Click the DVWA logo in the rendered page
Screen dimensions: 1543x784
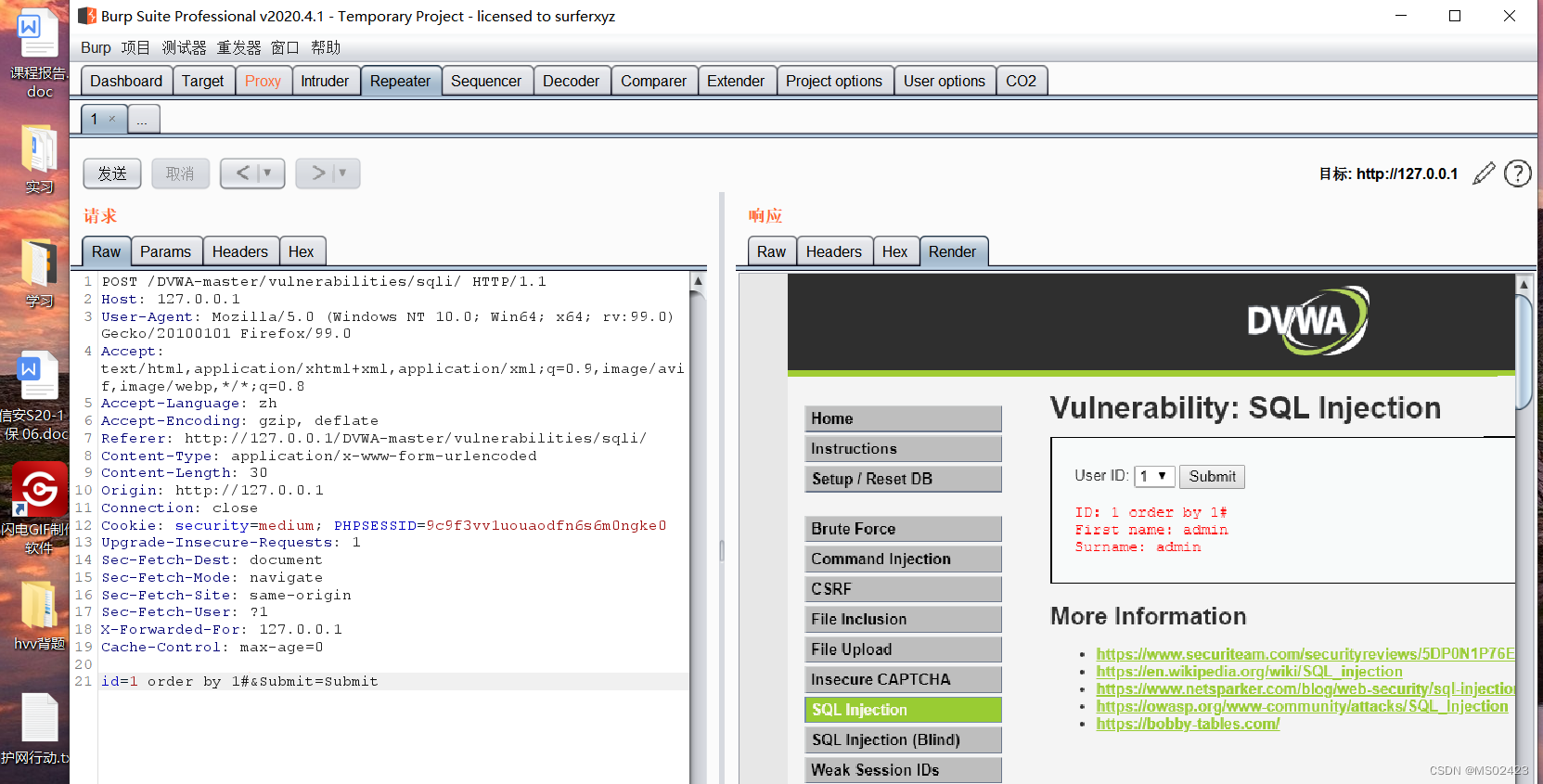point(1306,320)
